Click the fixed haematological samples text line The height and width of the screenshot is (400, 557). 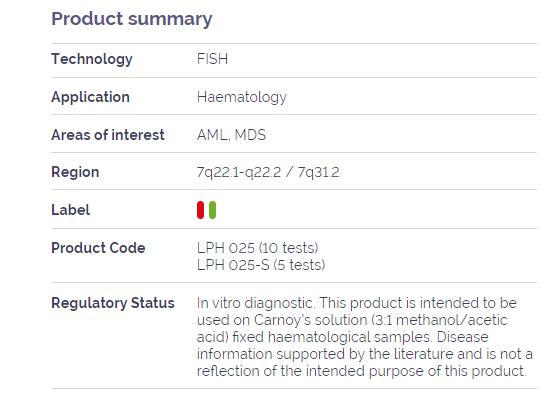click(x=343, y=337)
